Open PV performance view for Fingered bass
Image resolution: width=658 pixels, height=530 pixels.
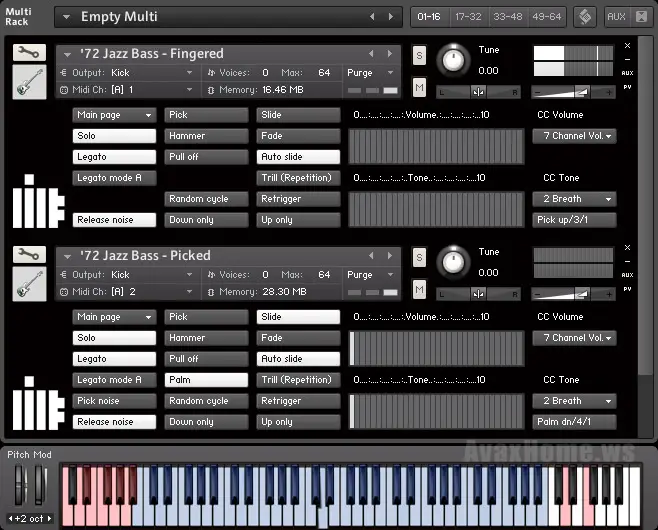point(627,87)
